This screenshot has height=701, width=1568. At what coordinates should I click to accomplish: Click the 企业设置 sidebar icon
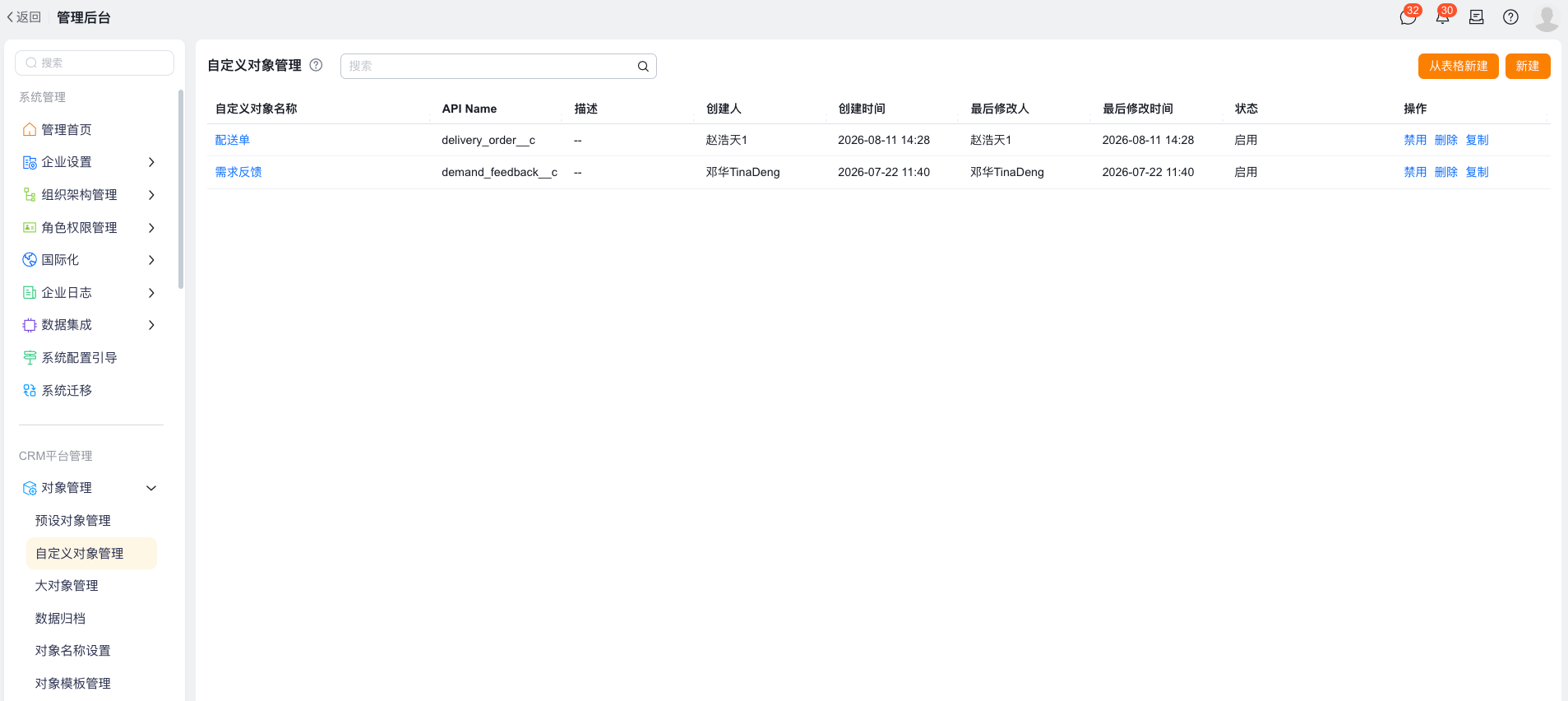click(30, 162)
